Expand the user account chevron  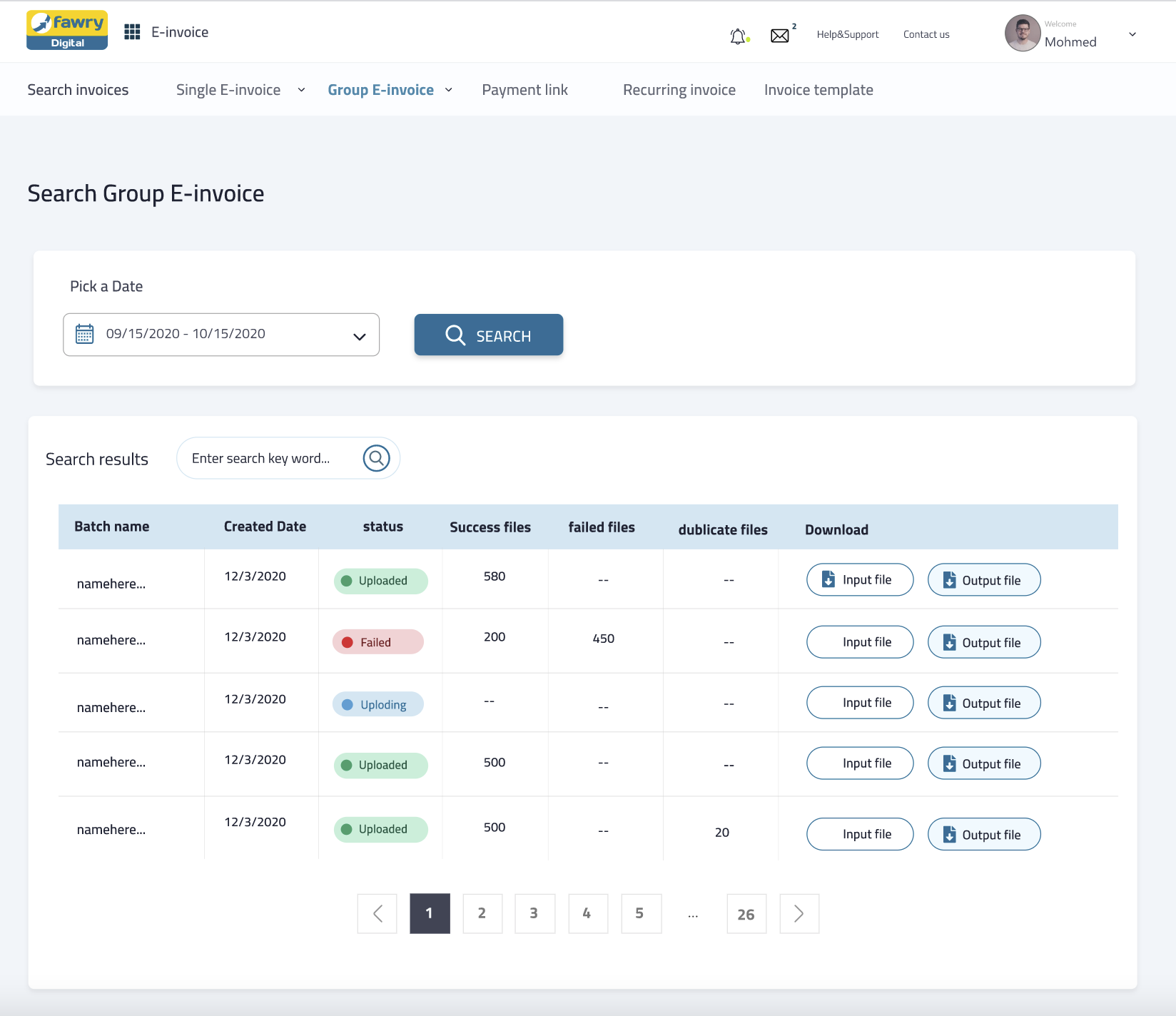coord(1132,34)
